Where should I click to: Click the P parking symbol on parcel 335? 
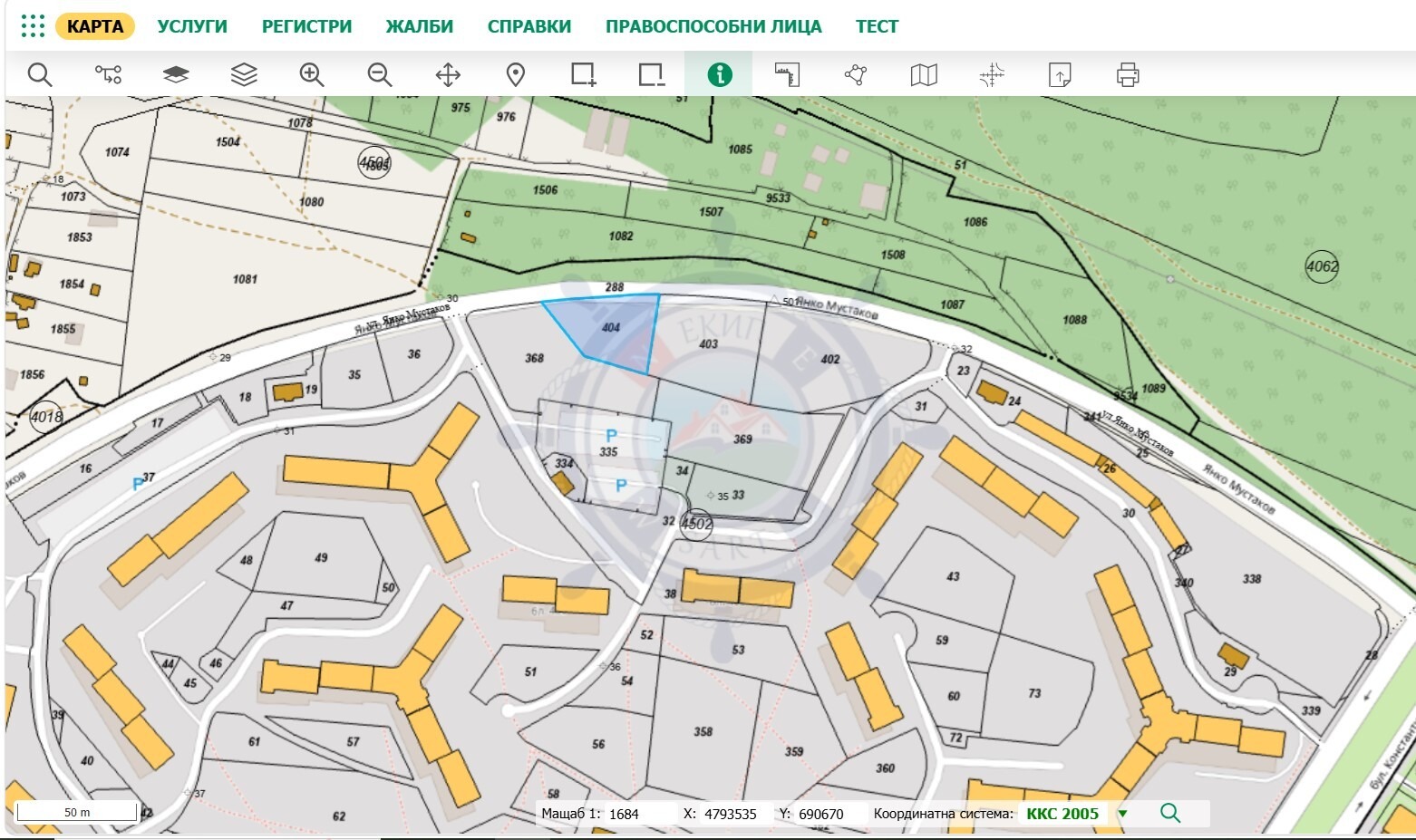click(611, 437)
